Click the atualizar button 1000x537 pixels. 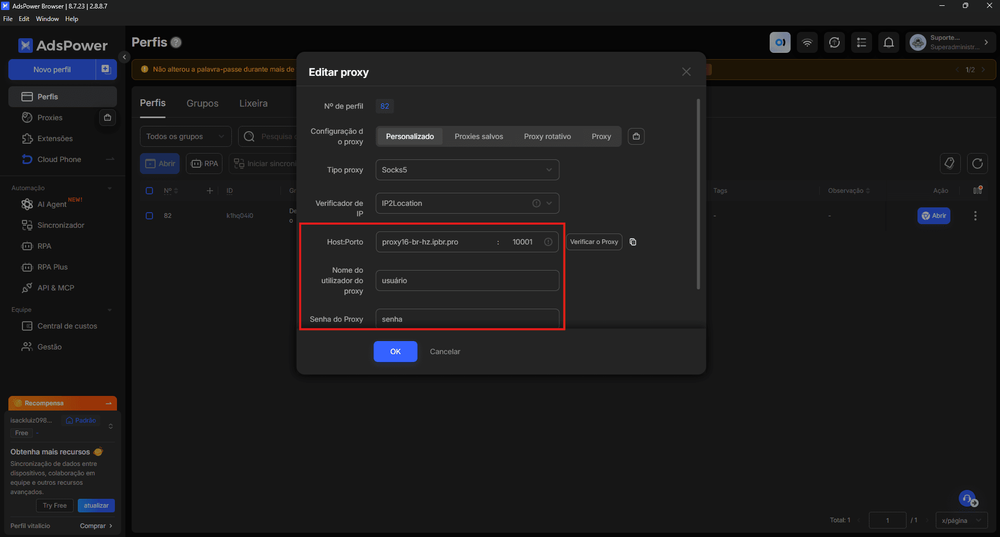[x=96, y=506]
